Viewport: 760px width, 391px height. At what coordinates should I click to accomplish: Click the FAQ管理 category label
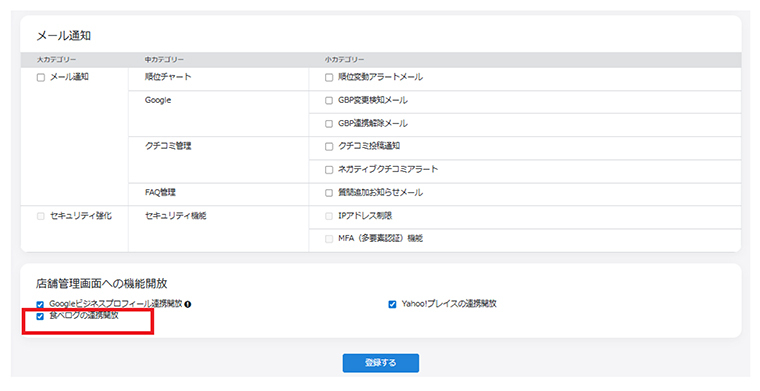160,192
